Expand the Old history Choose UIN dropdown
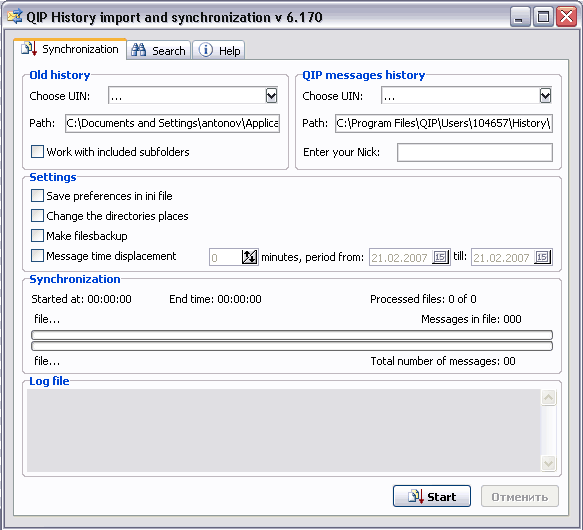This screenshot has height=530, width=583. tap(271, 96)
